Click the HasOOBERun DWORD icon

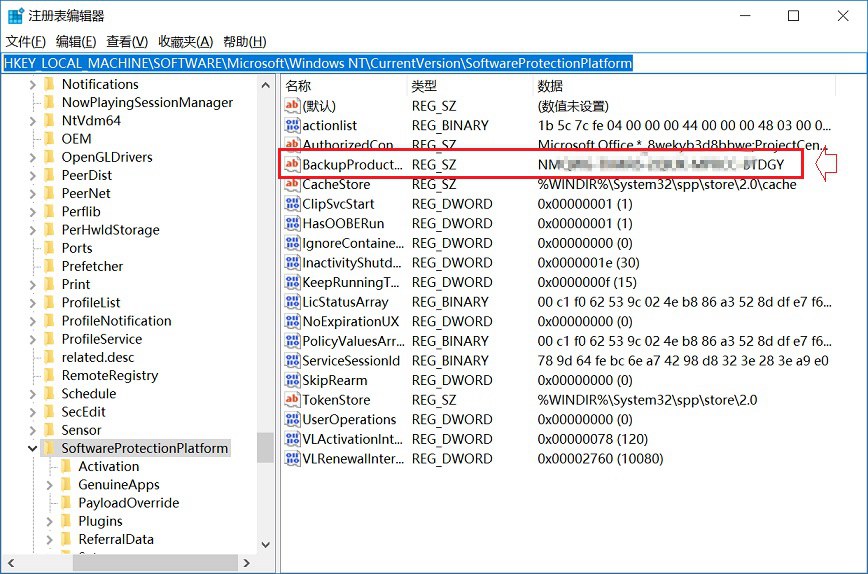click(x=292, y=223)
